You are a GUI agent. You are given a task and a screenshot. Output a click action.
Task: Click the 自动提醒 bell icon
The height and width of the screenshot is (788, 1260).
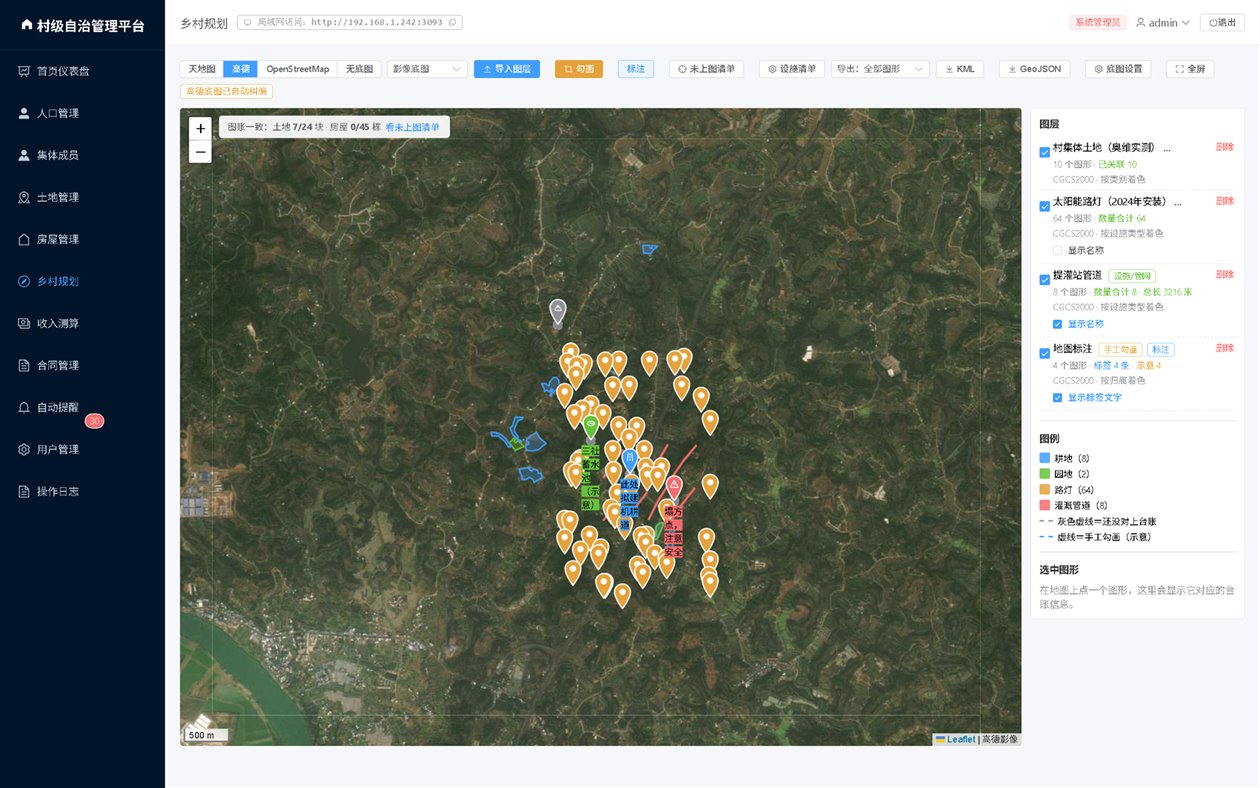click(24, 407)
